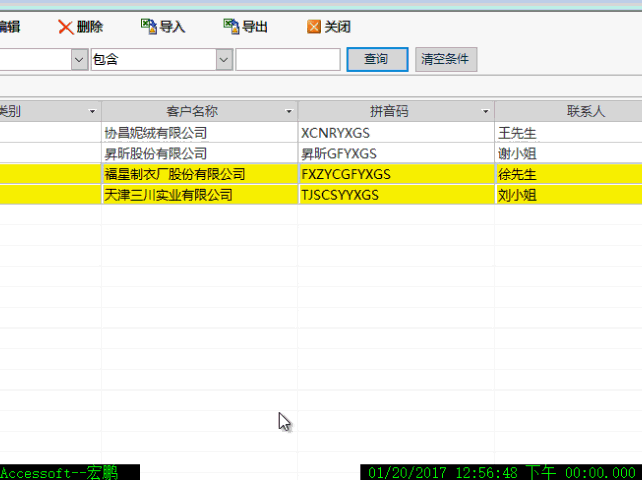Click the orange close icon
The height and width of the screenshot is (480, 642).
pyautogui.click(x=314, y=27)
